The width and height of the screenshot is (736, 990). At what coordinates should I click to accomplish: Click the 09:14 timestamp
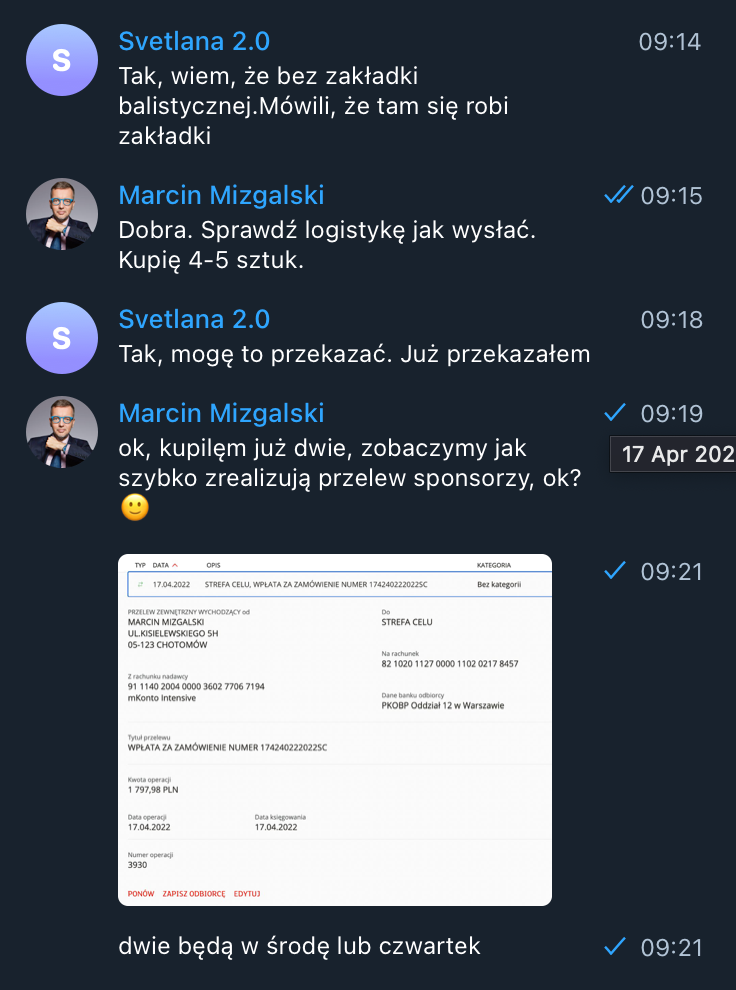pyautogui.click(x=670, y=42)
